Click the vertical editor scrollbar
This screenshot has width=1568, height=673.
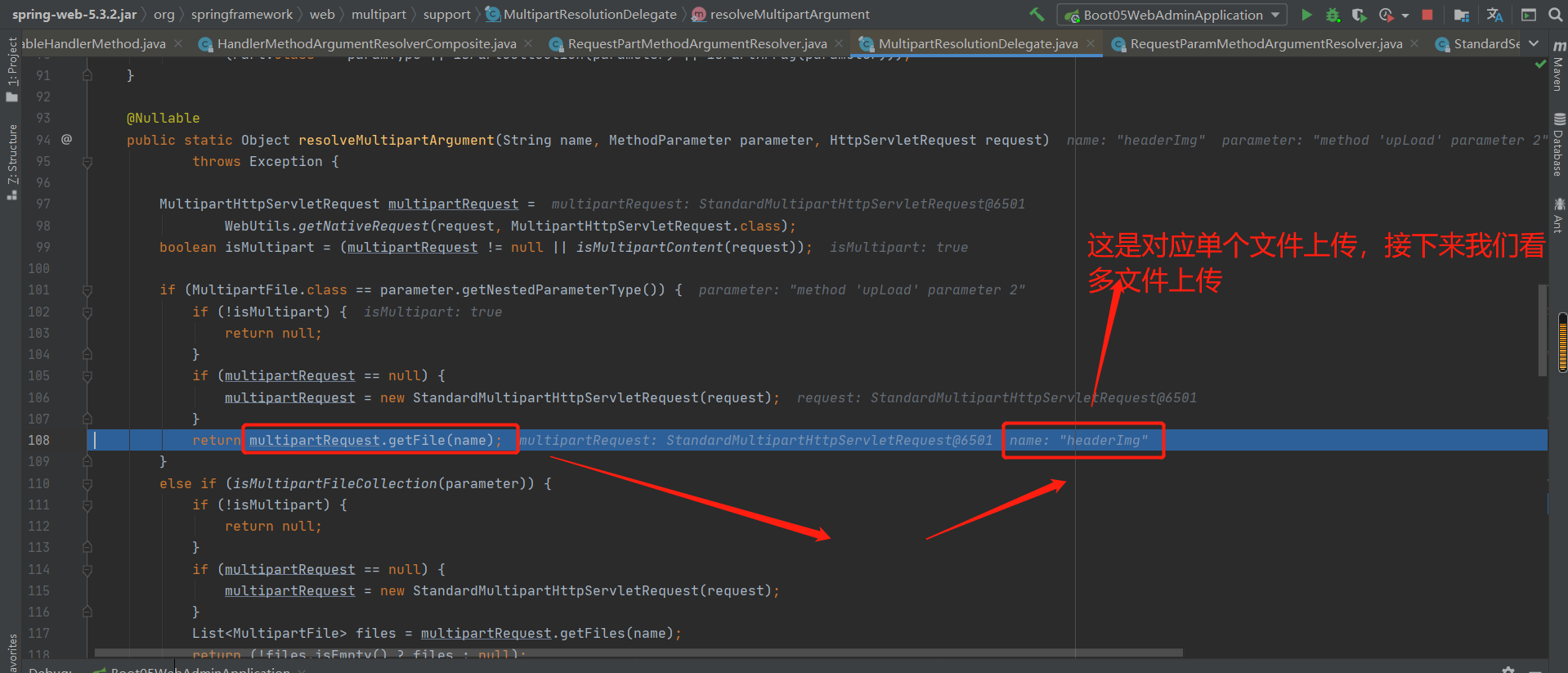(x=1543, y=330)
